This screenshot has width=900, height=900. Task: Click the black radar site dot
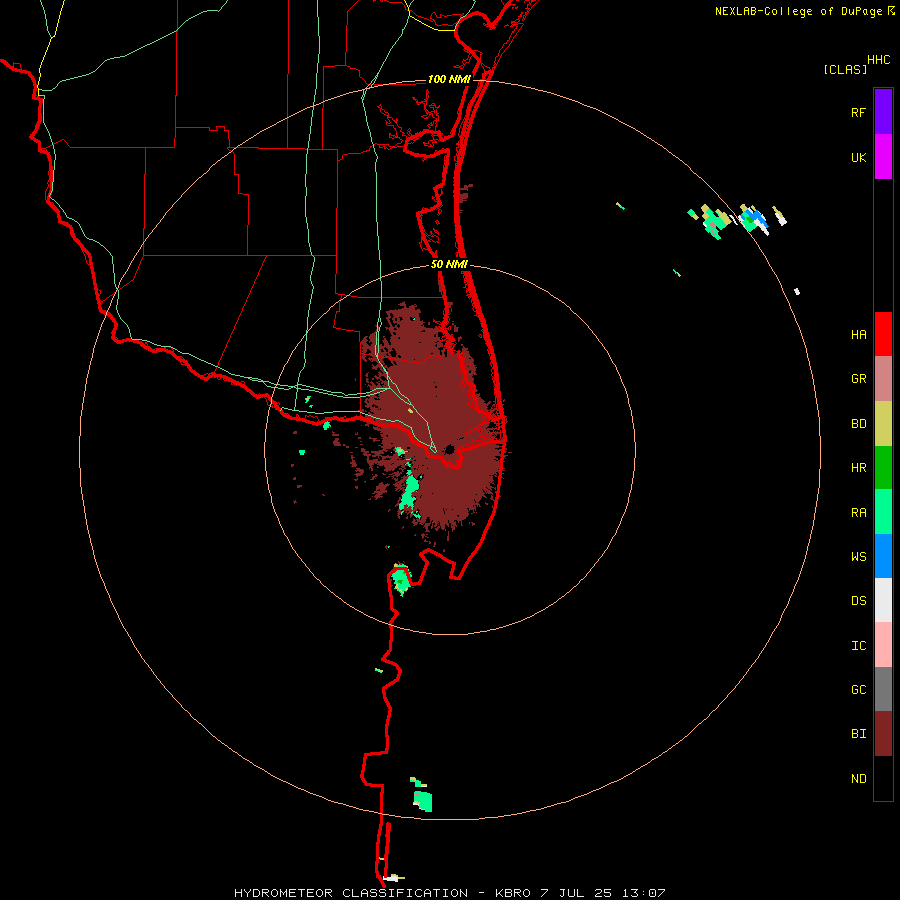[449, 449]
